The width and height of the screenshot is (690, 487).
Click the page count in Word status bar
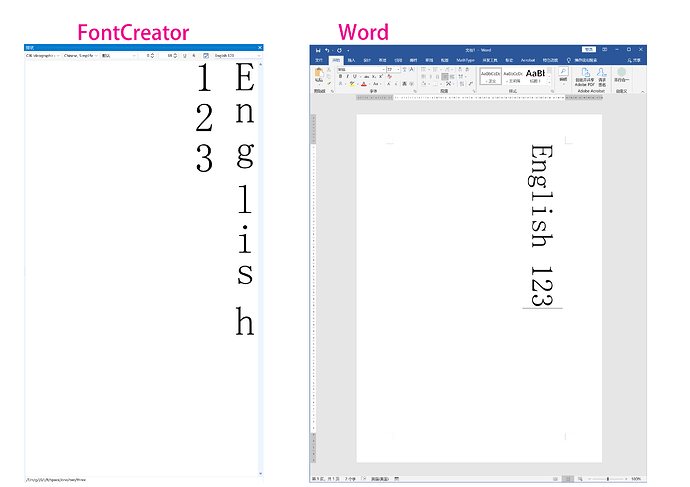[326, 479]
